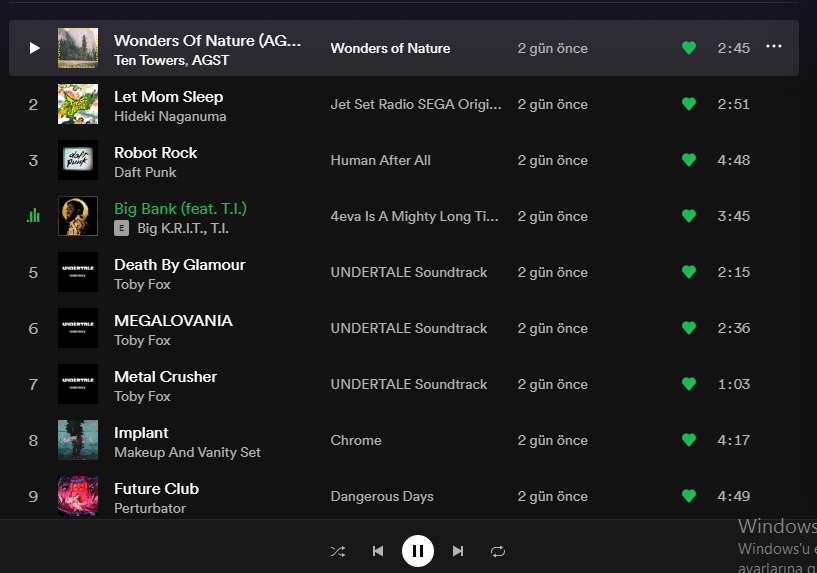Click the Metal Crusher cover thumbnail
Screen dimensions: 817x573
[78, 384]
